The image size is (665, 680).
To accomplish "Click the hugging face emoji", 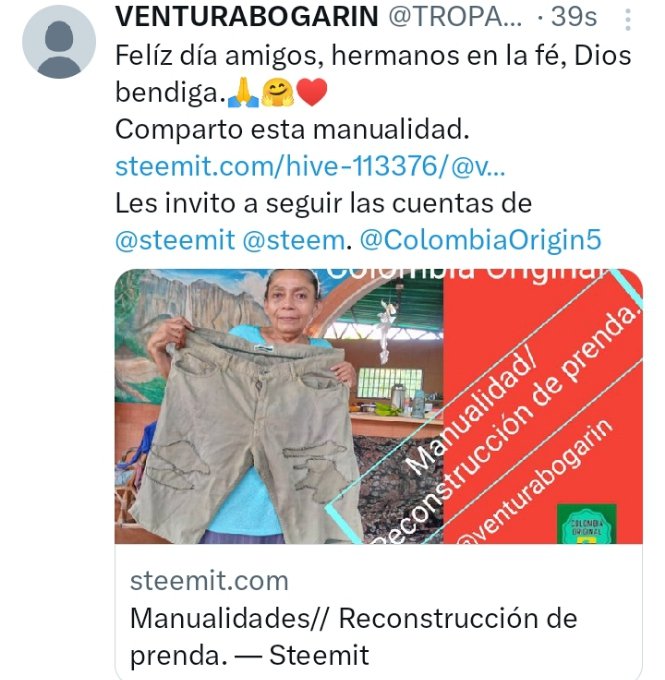I will [278, 92].
